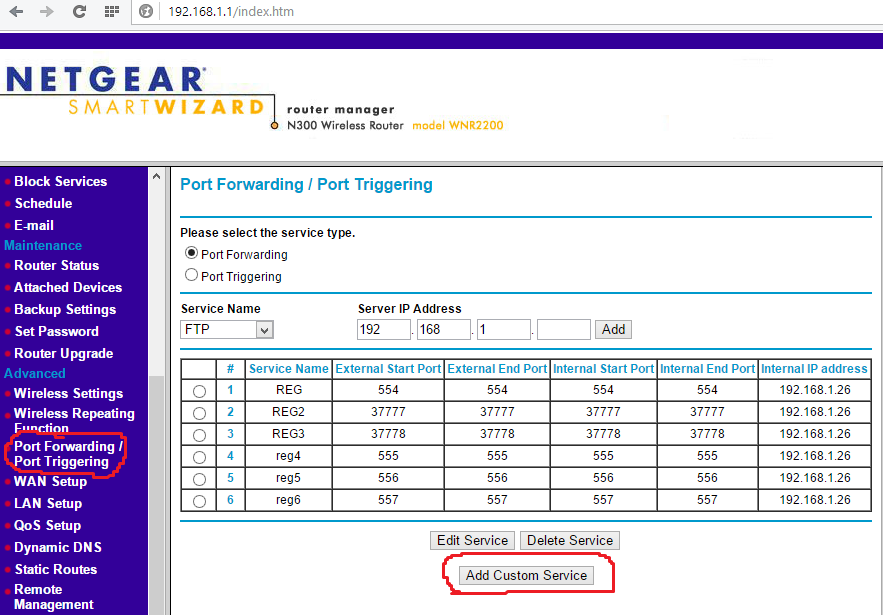Open WAN Setup in sidebar
The width and height of the screenshot is (883, 615).
(x=51, y=482)
